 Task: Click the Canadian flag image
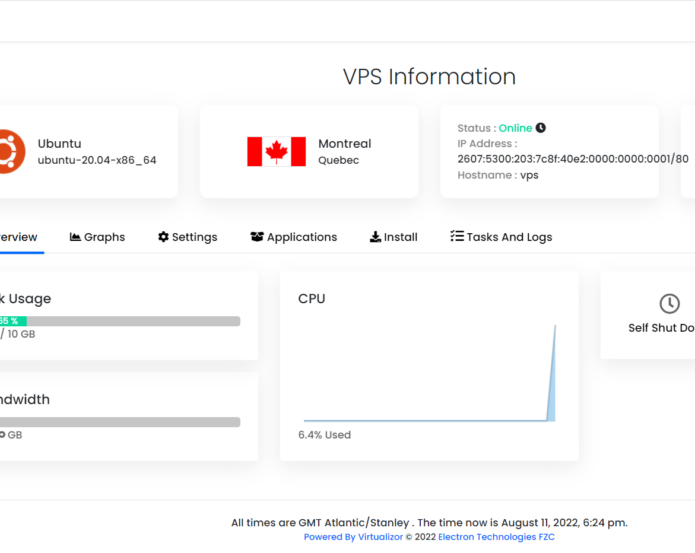click(276, 152)
